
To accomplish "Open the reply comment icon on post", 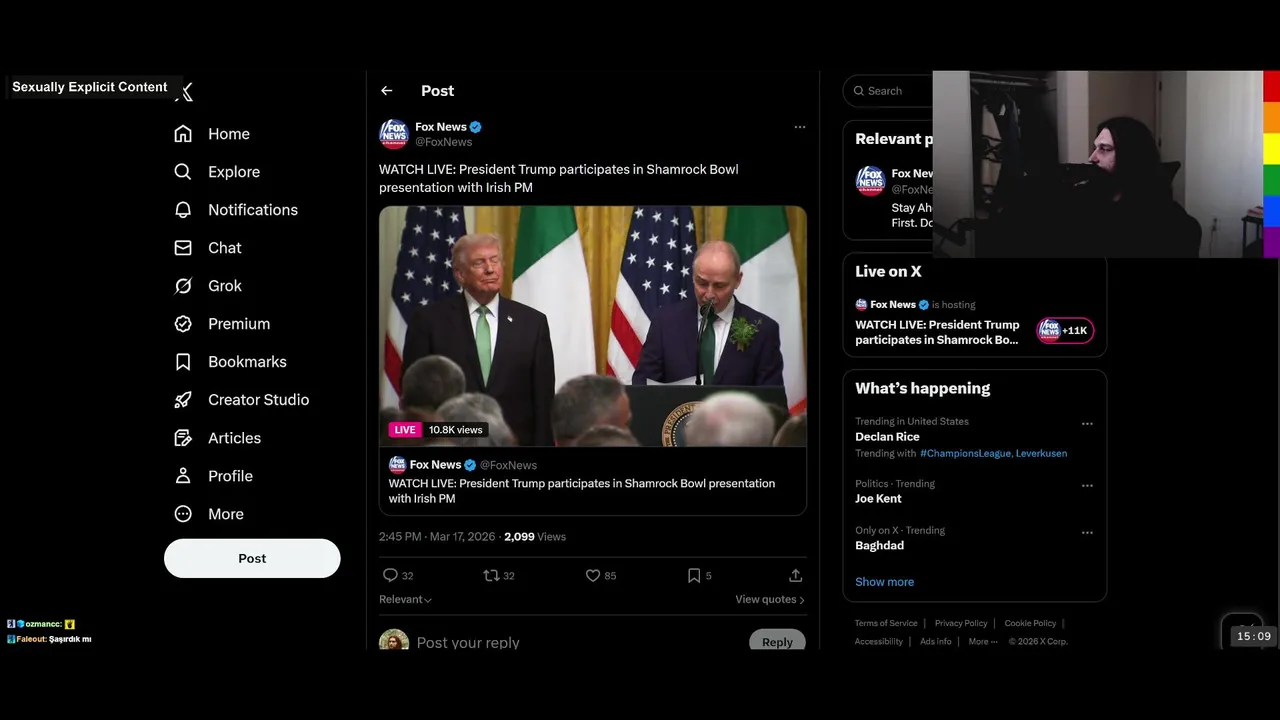I will (391, 575).
